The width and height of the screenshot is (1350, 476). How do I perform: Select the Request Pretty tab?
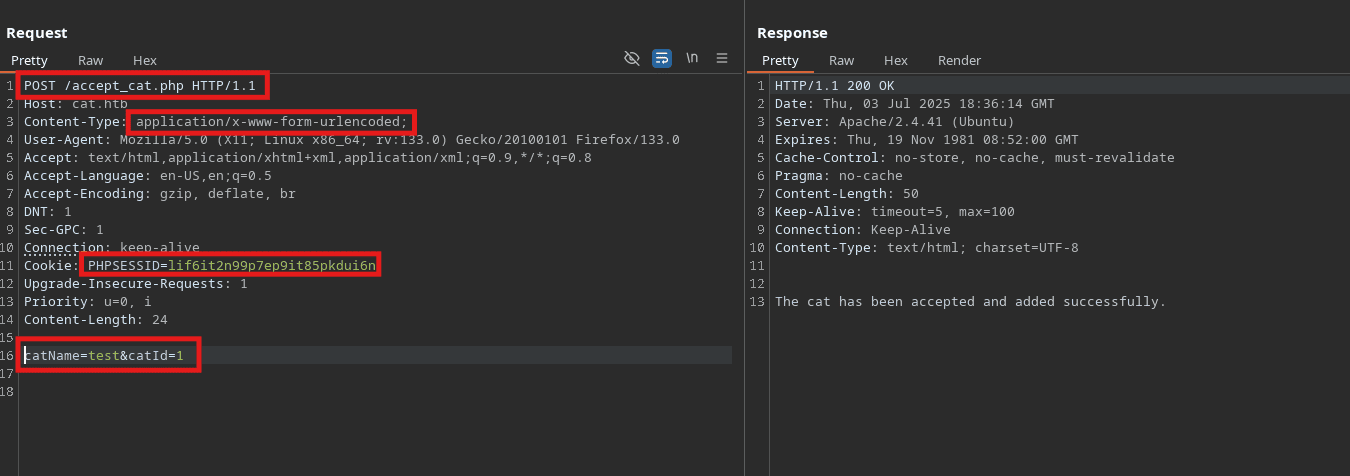point(29,61)
